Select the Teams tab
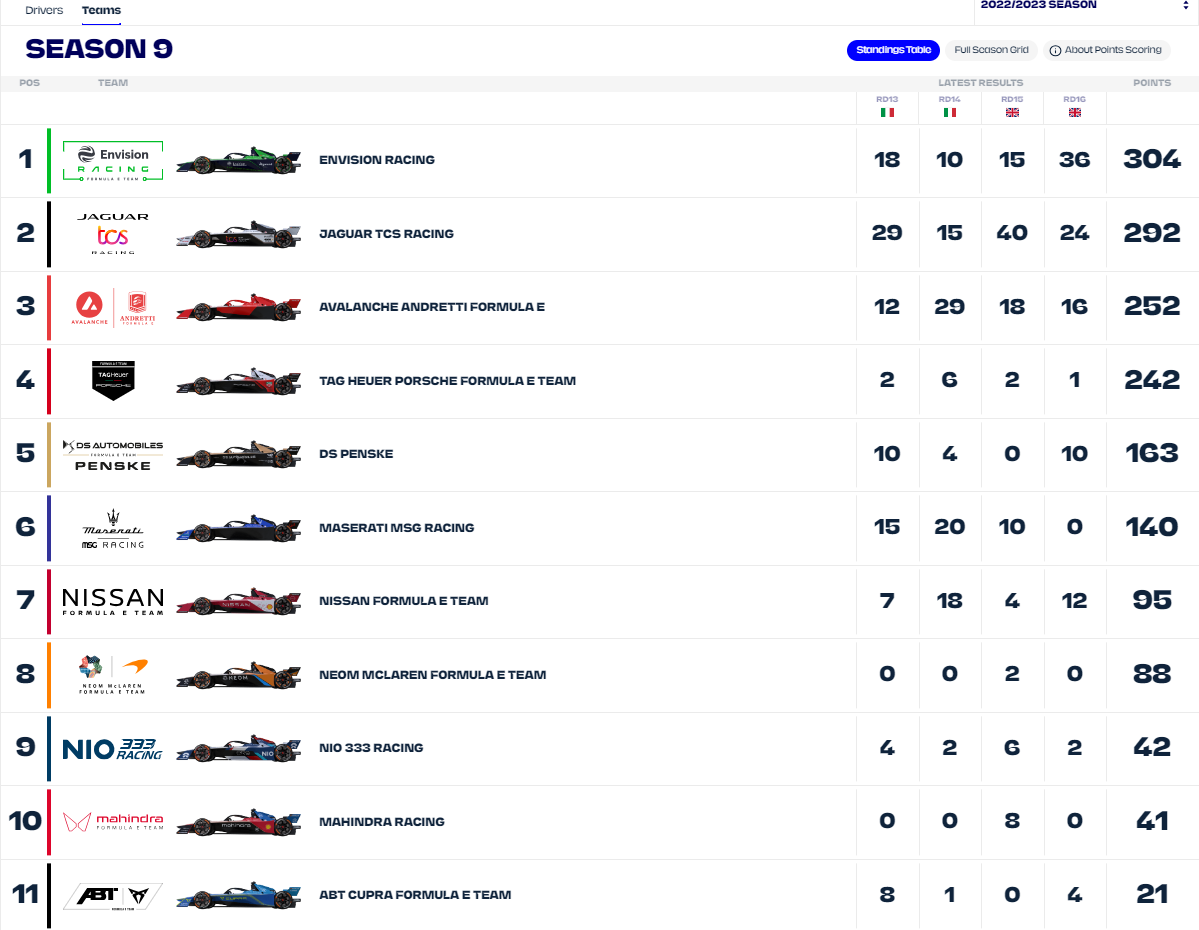The width and height of the screenshot is (1199, 930). pyautogui.click(x=101, y=10)
